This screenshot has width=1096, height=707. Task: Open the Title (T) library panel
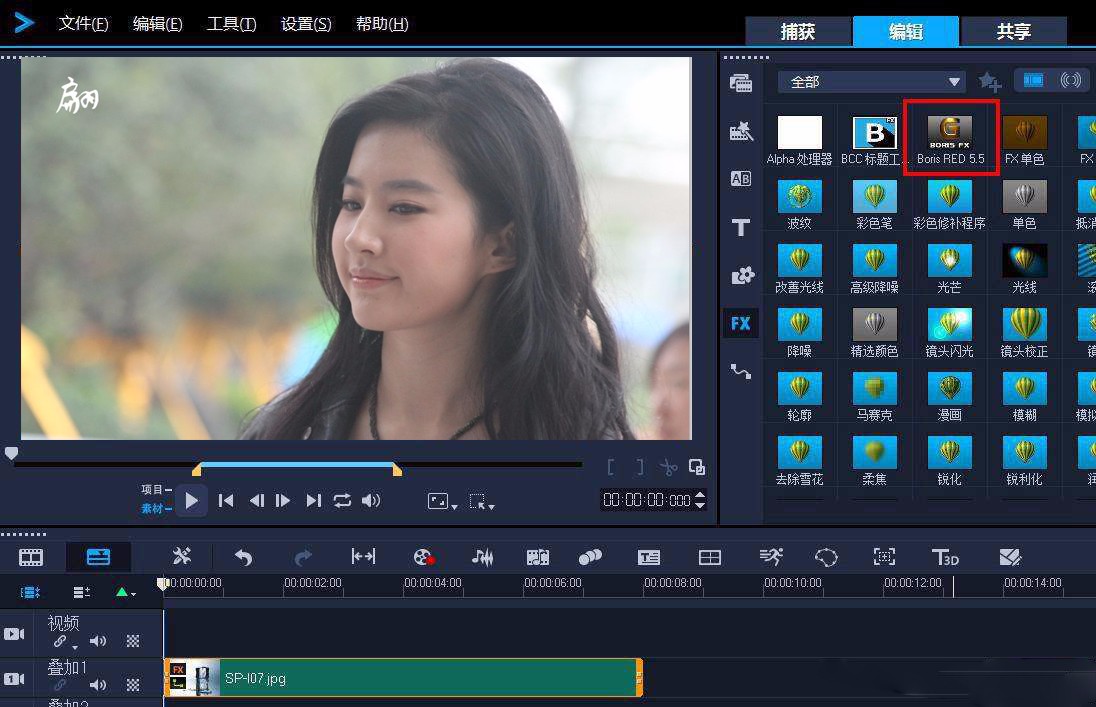(741, 228)
